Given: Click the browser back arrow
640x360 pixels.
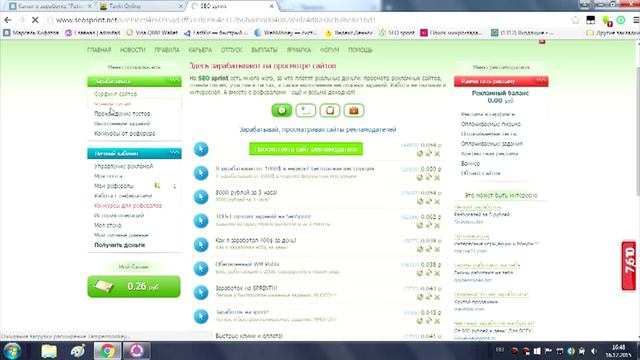Looking at the screenshot, I should (x=8, y=20).
